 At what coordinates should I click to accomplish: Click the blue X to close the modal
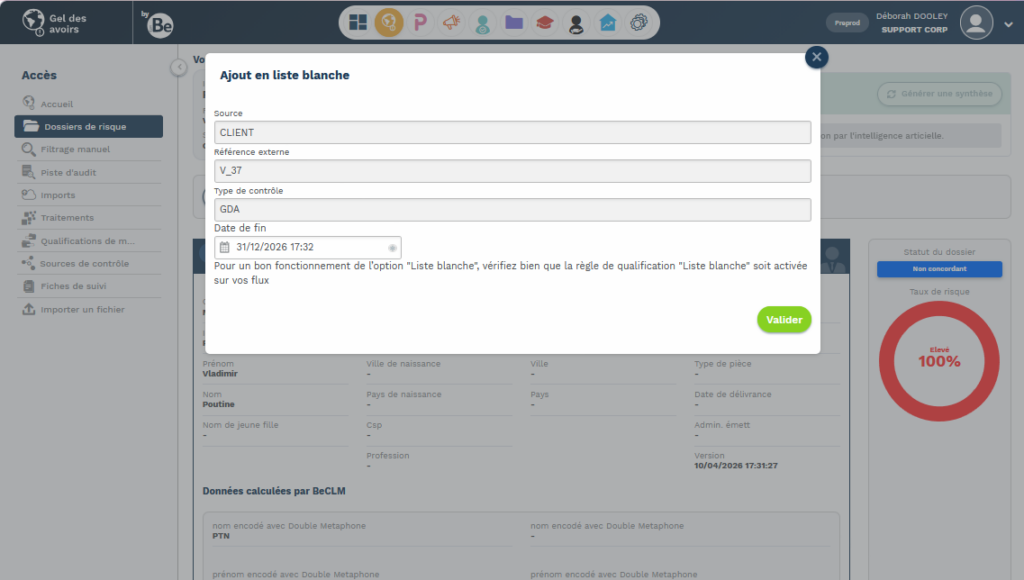coord(817,57)
